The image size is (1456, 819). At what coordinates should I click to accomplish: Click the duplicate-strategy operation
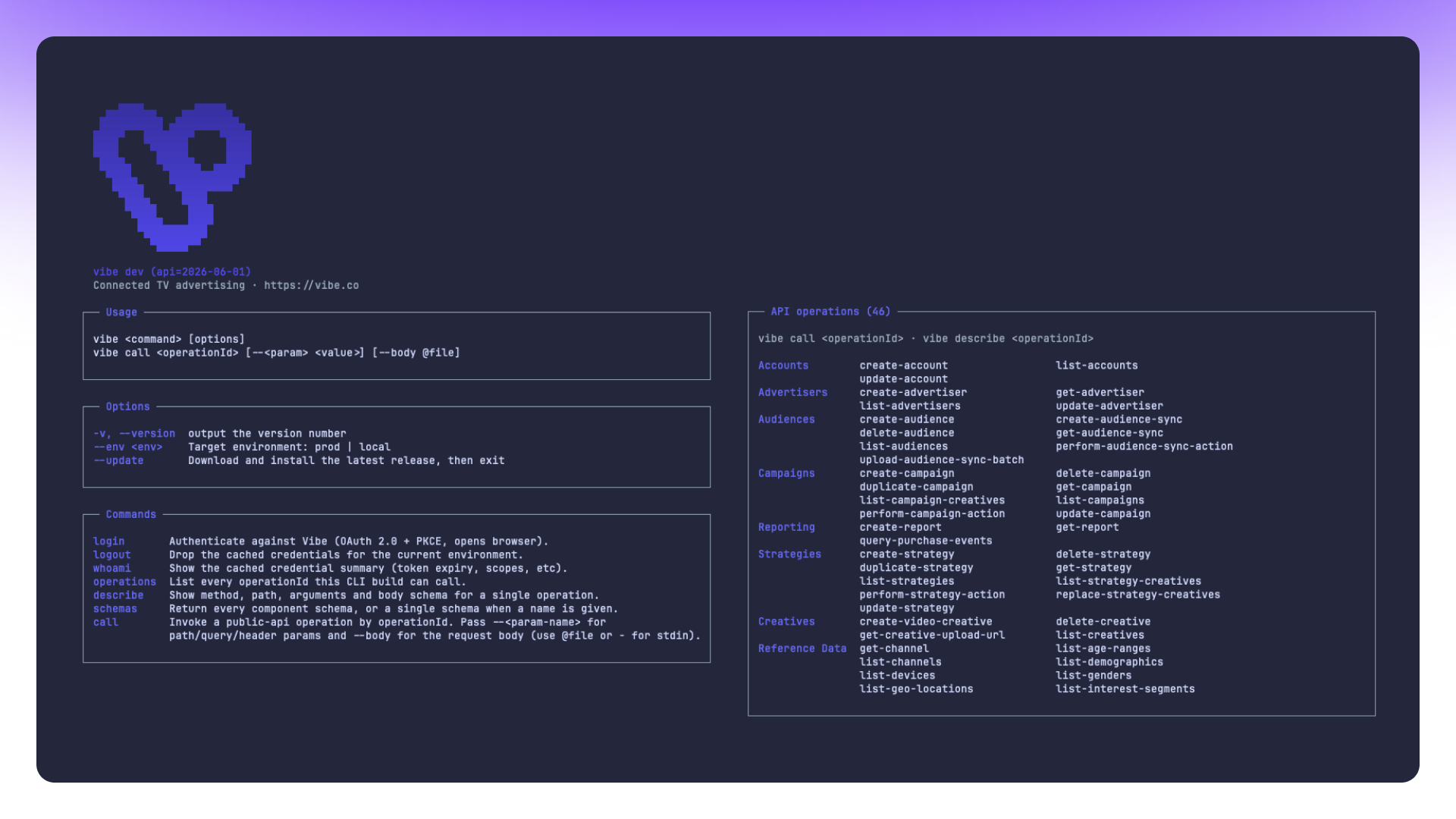[916, 568]
